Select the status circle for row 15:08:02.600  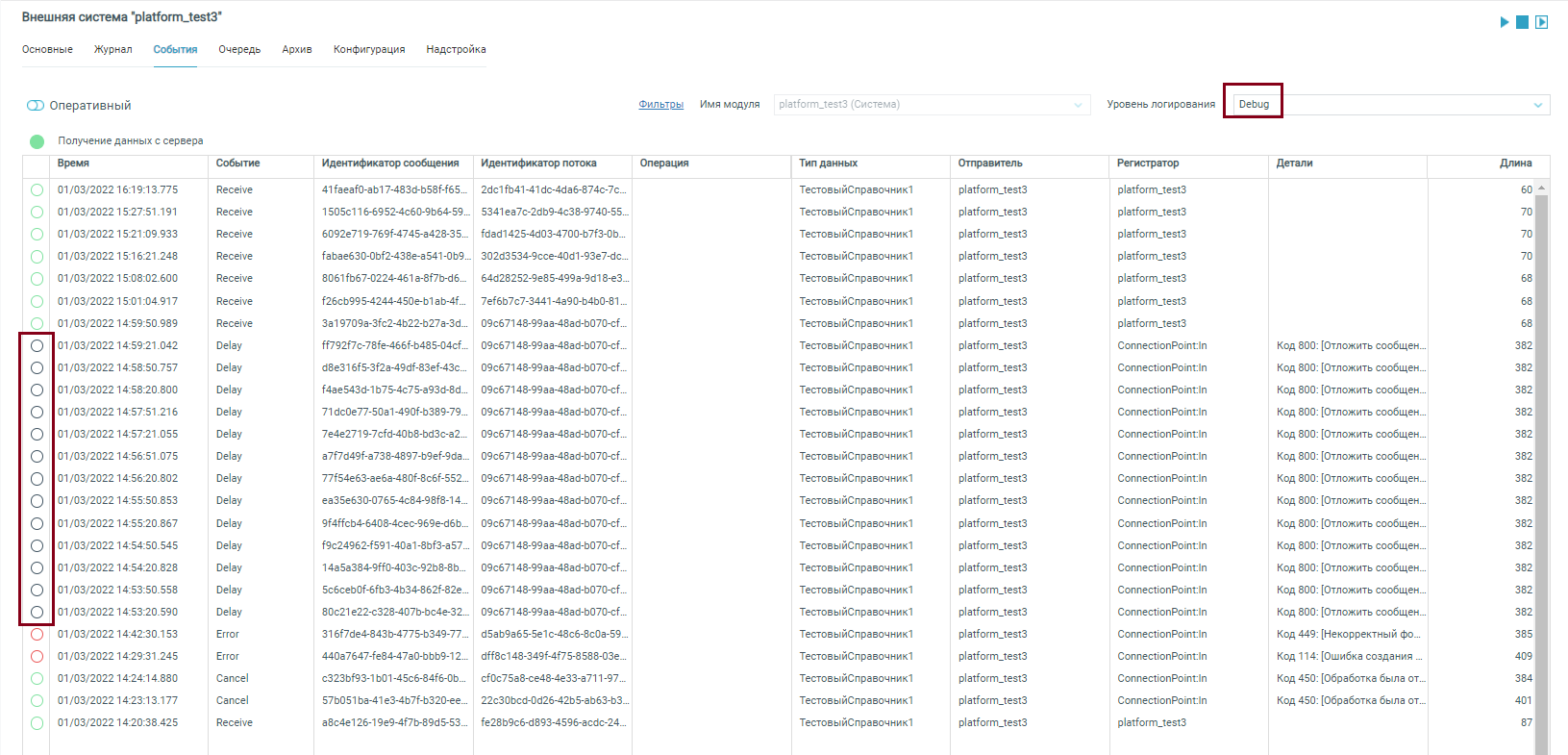(x=37, y=279)
